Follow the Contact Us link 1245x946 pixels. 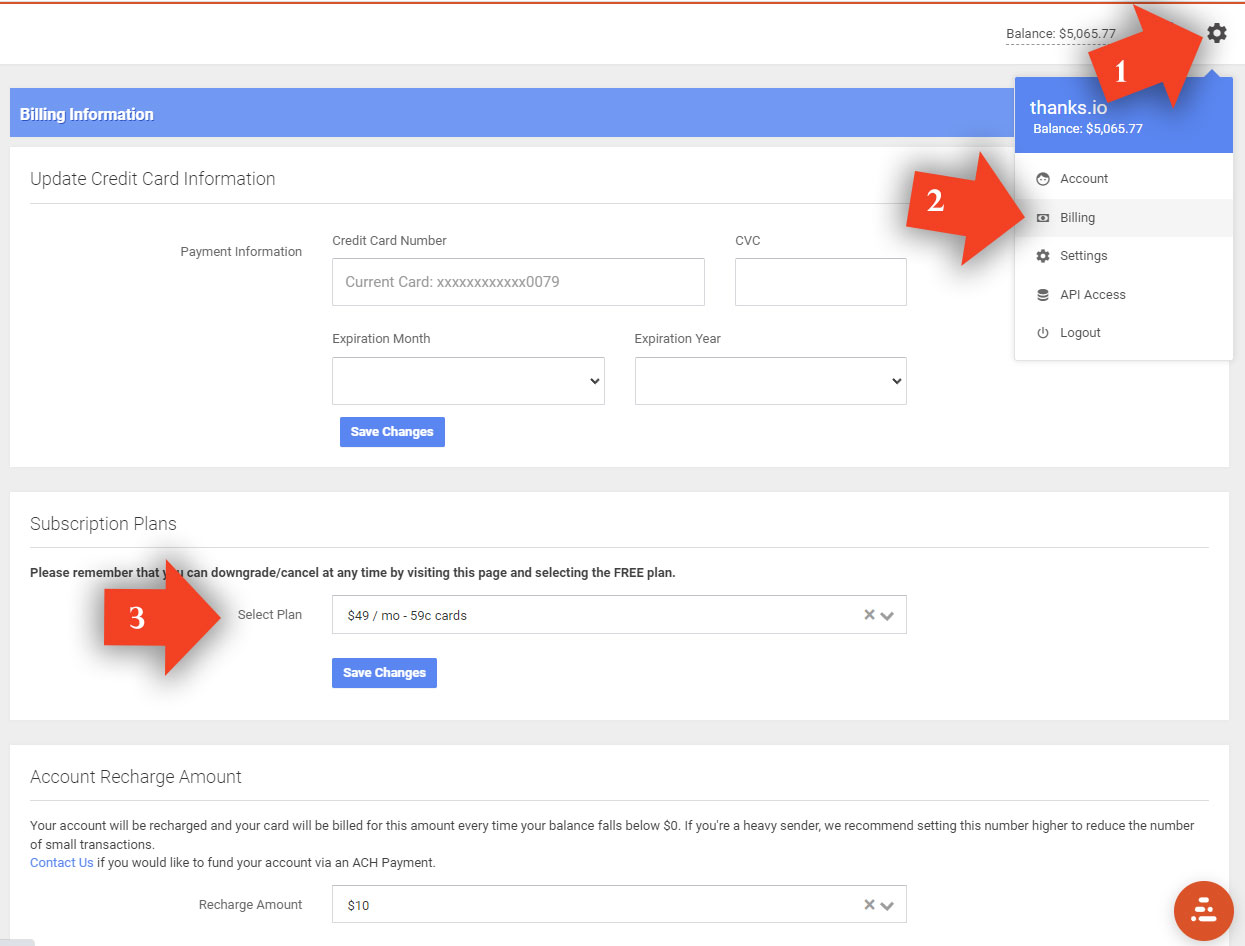pyautogui.click(x=62, y=862)
